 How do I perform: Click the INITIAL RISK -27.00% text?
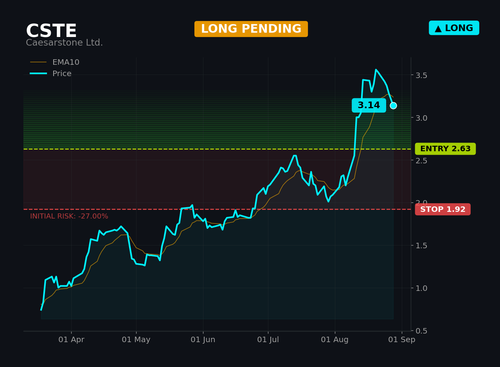point(69,216)
